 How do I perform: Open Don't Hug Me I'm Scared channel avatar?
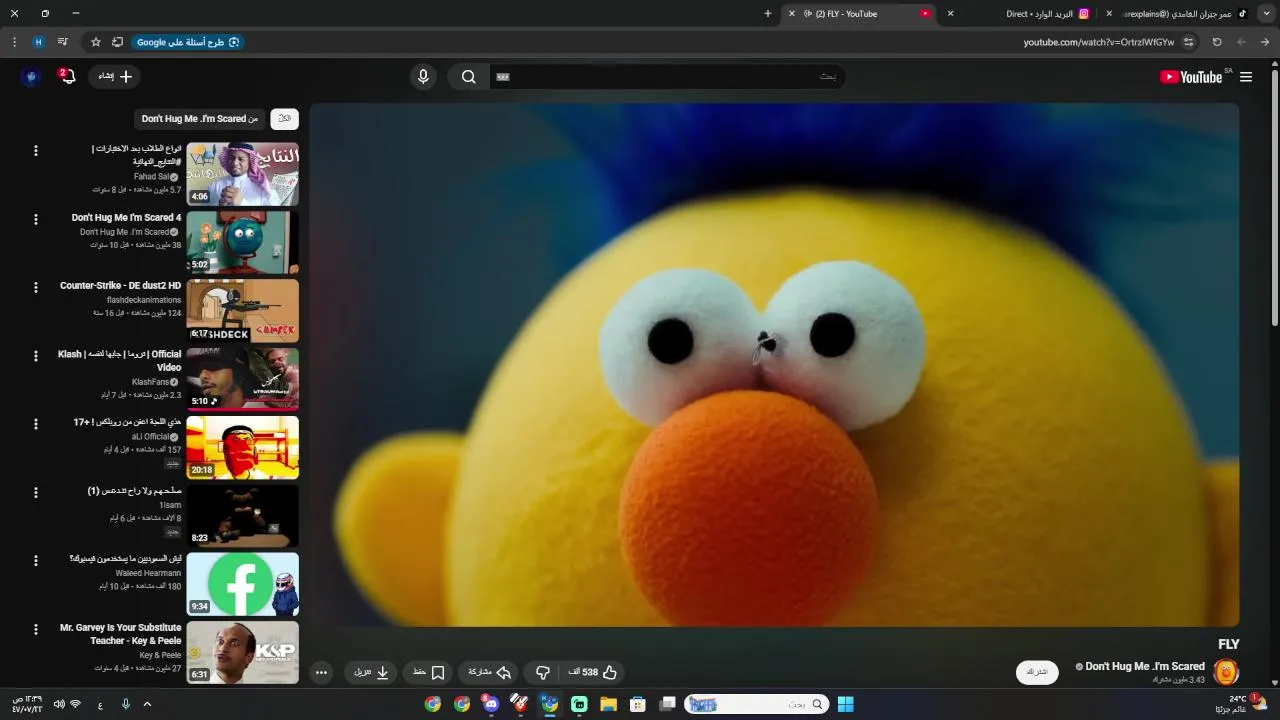pyautogui.click(x=1226, y=672)
